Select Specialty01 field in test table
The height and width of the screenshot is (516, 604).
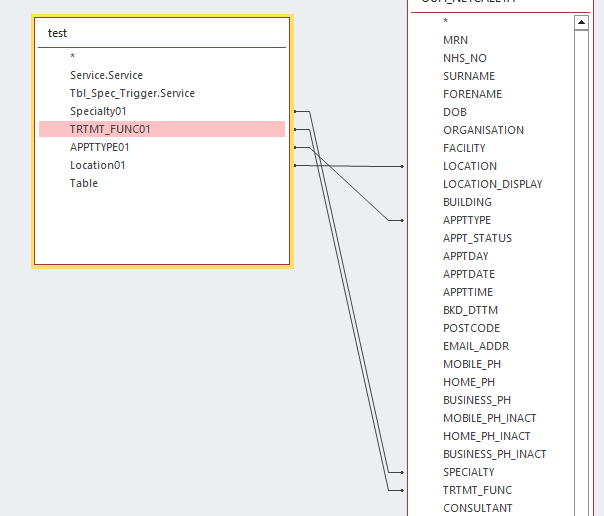(98, 111)
